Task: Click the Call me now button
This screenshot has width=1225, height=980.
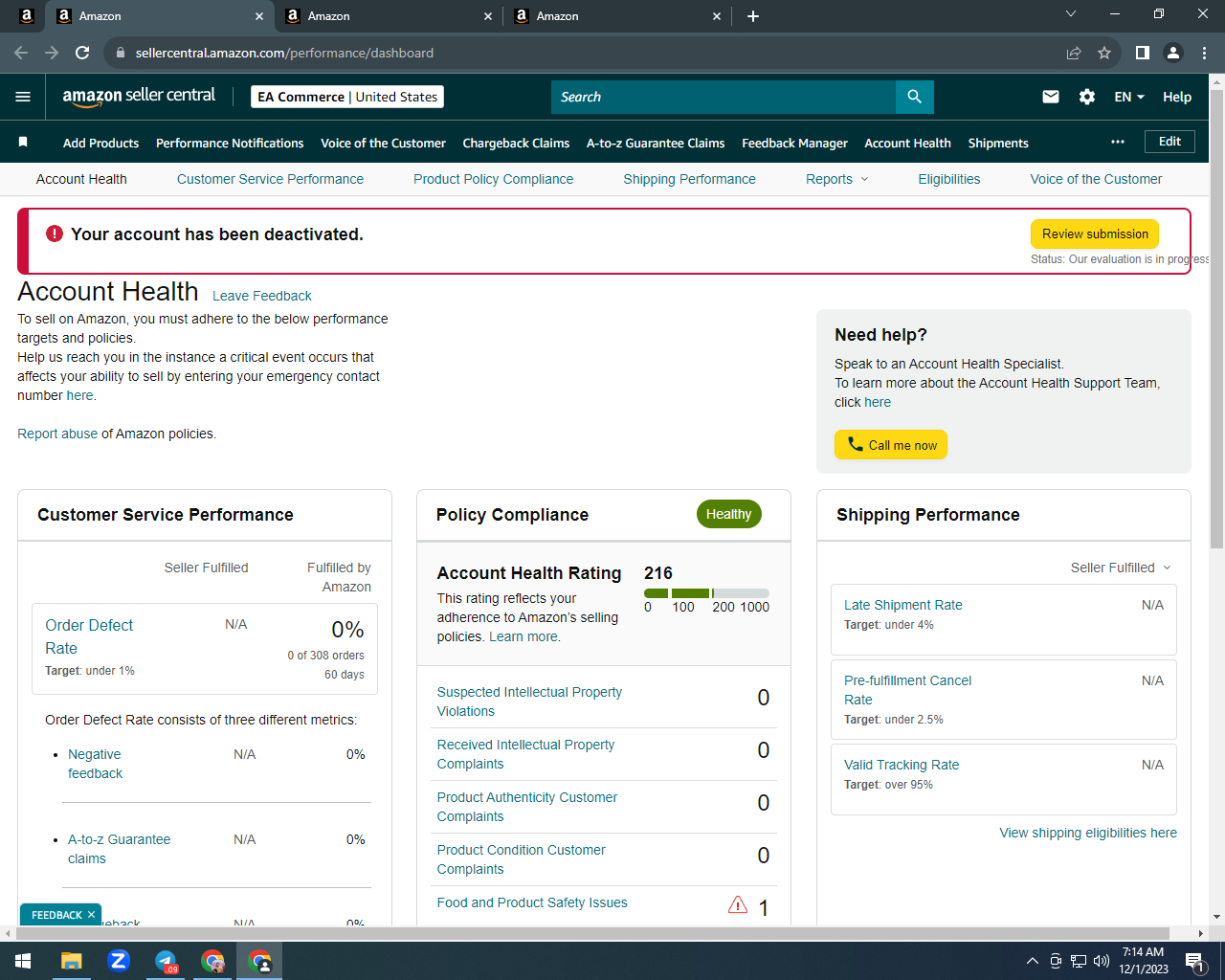Action: (x=891, y=445)
